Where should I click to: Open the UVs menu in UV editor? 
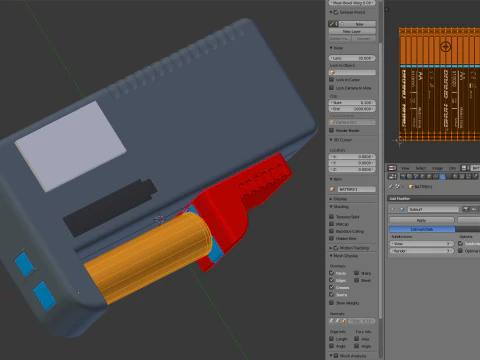click(x=452, y=168)
